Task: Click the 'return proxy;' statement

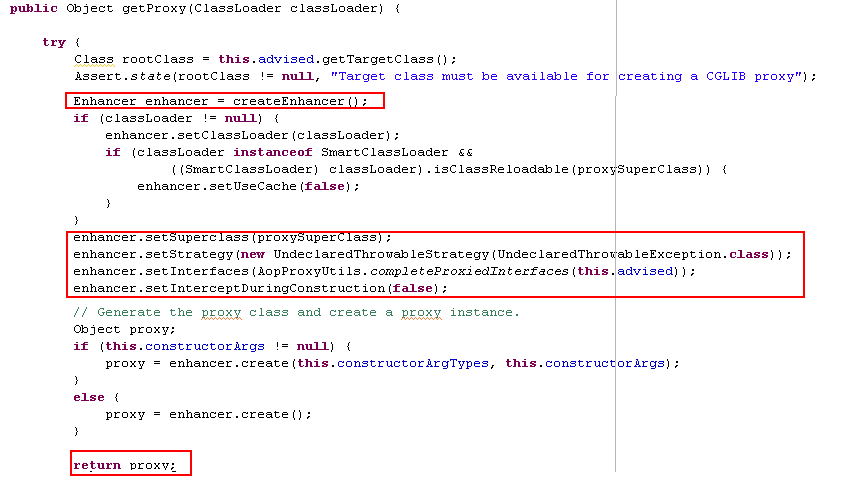Action: tap(125, 466)
